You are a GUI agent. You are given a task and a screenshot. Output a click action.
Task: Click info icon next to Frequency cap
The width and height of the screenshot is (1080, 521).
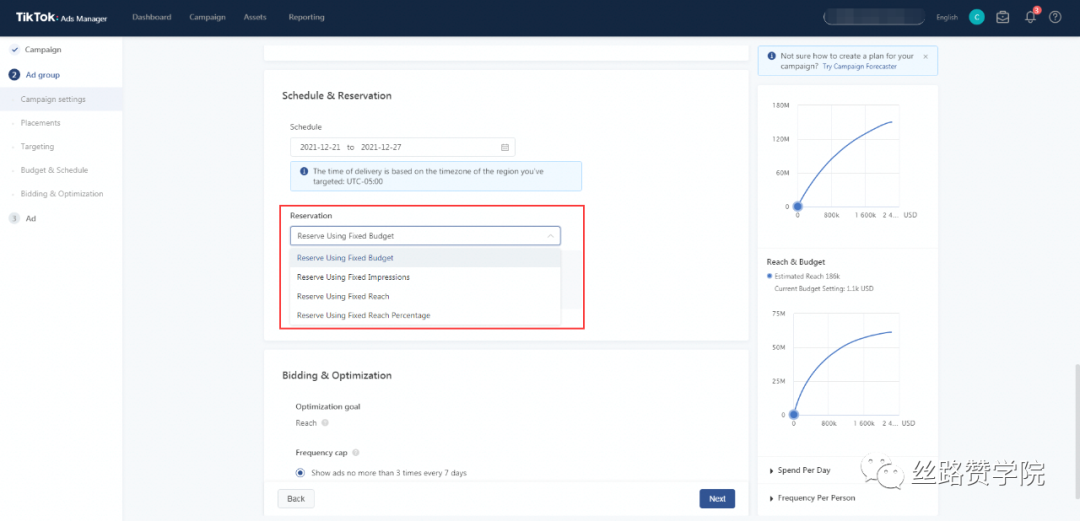(x=356, y=453)
